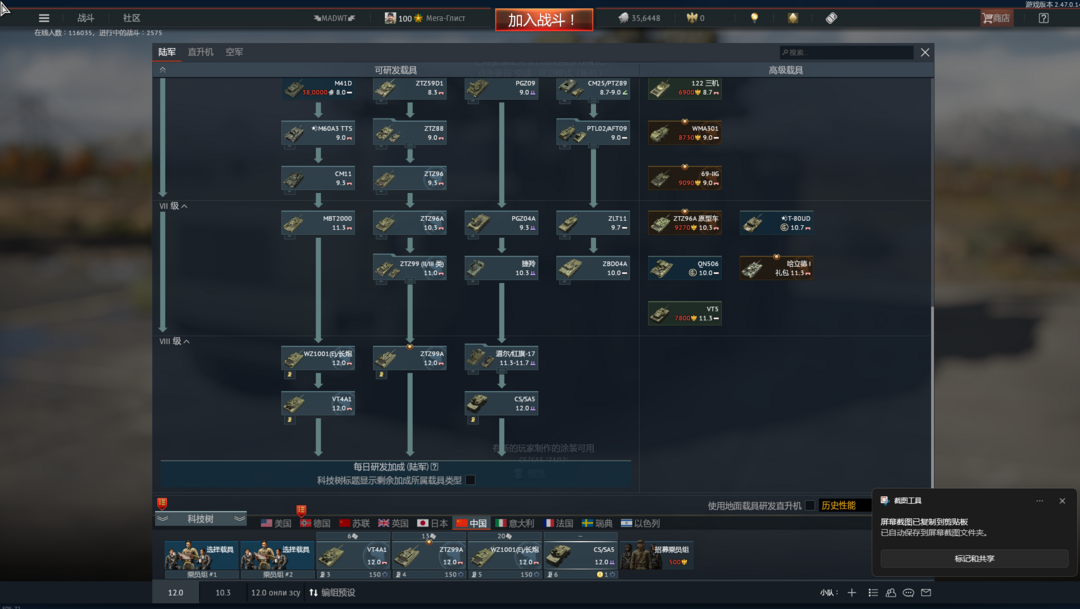The image size is (1080, 609).
Task: Select the premium T-80UD tank
Action: [x=776, y=223]
